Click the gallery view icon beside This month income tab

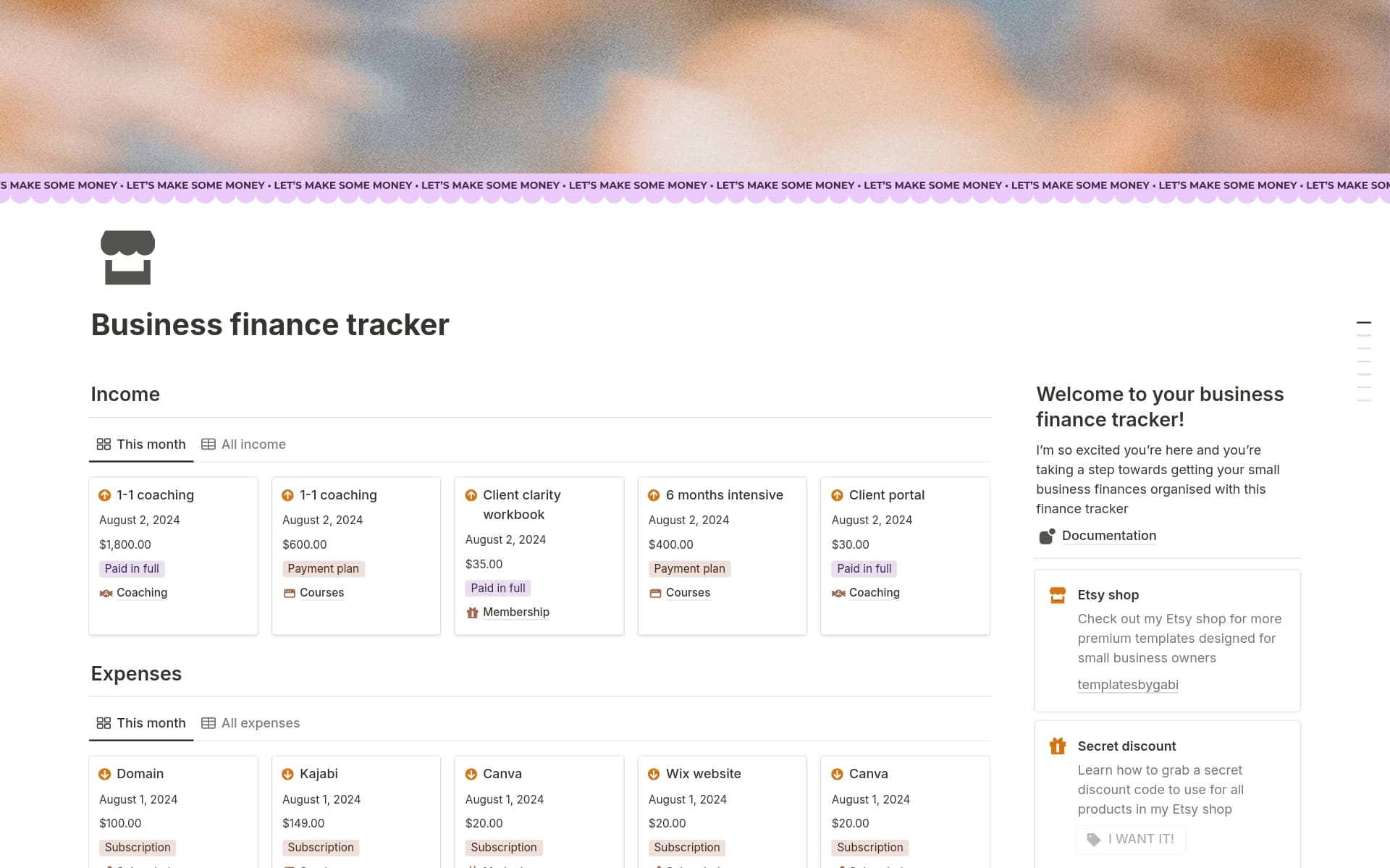(104, 444)
